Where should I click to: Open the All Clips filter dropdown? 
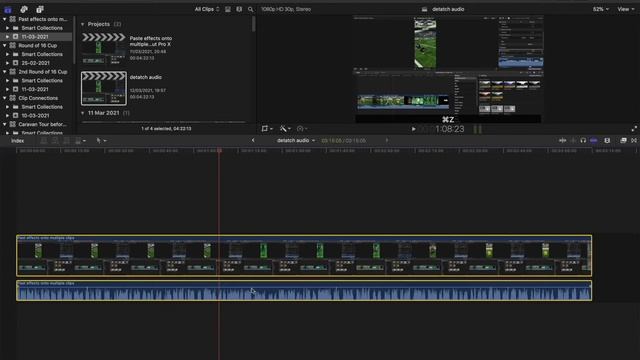207,9
